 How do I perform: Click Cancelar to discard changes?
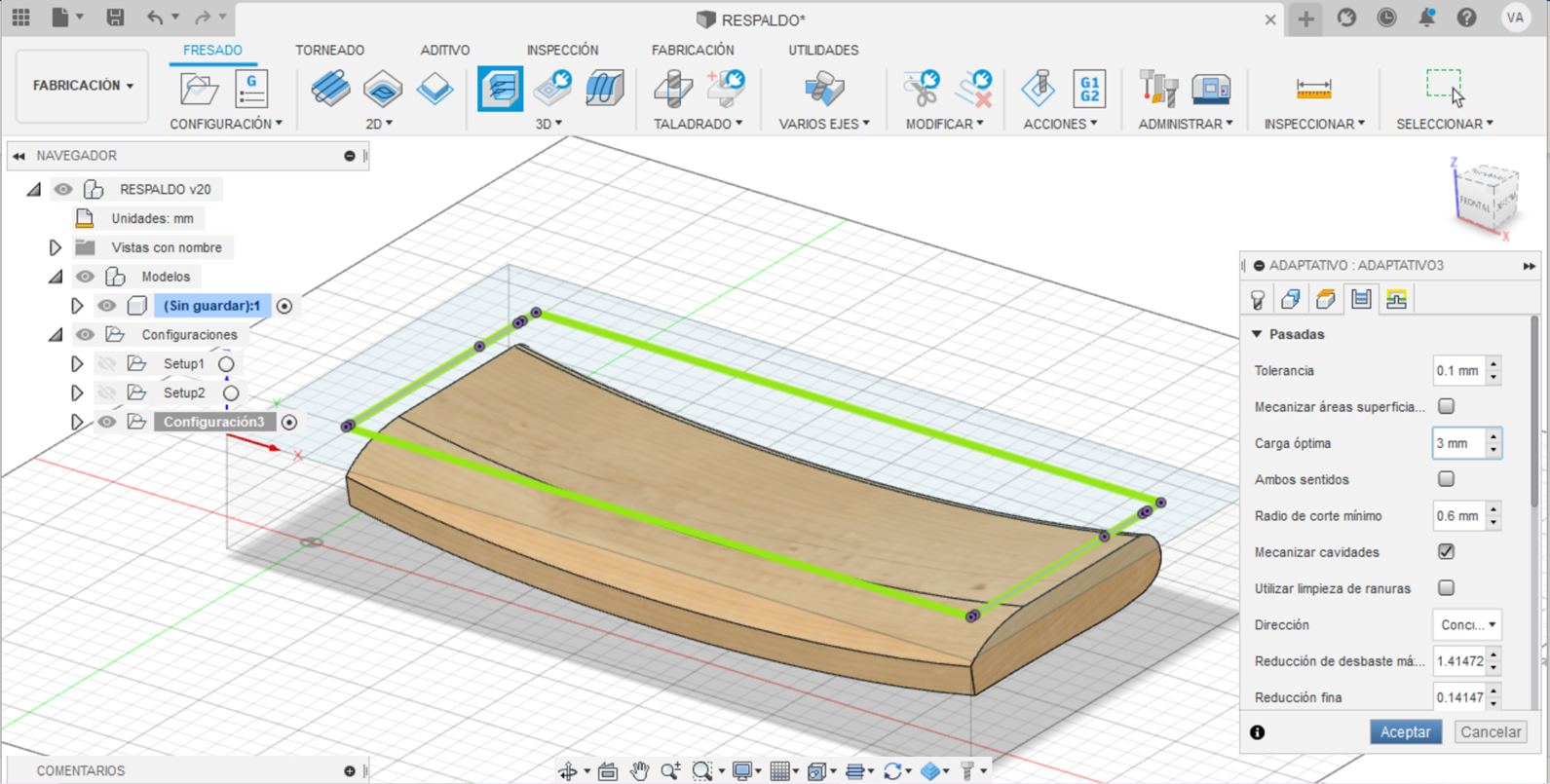[1491, 732]
